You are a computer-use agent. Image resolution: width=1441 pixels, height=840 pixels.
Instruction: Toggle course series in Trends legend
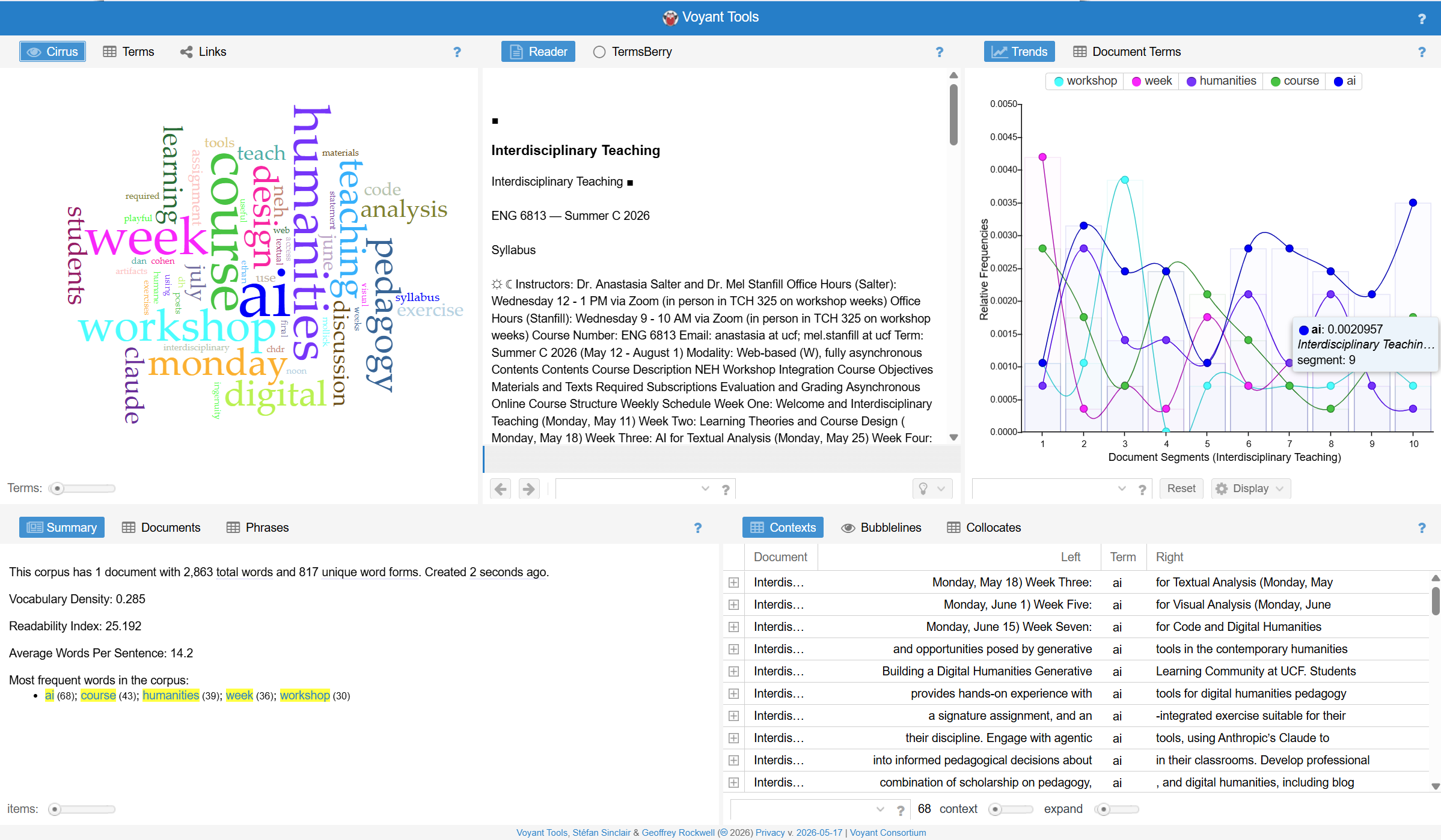coord(1295,81)
